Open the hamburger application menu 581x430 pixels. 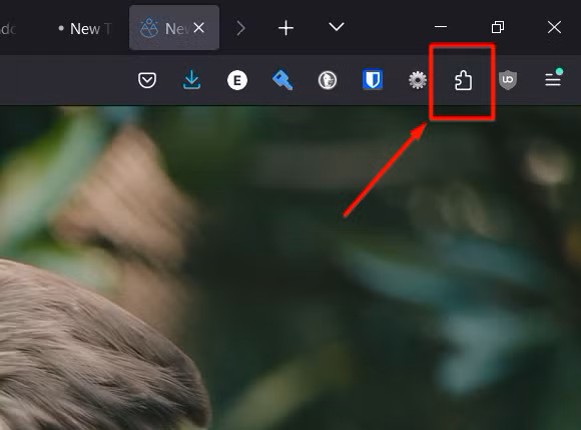[553, 80]
